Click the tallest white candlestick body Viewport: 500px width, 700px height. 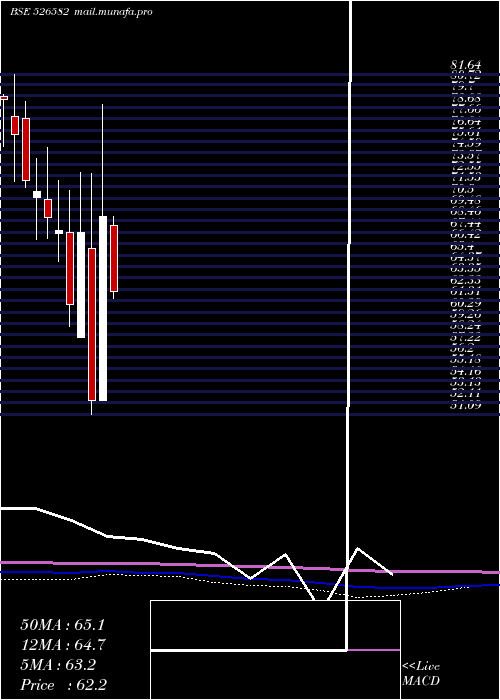tap(103, 308)
